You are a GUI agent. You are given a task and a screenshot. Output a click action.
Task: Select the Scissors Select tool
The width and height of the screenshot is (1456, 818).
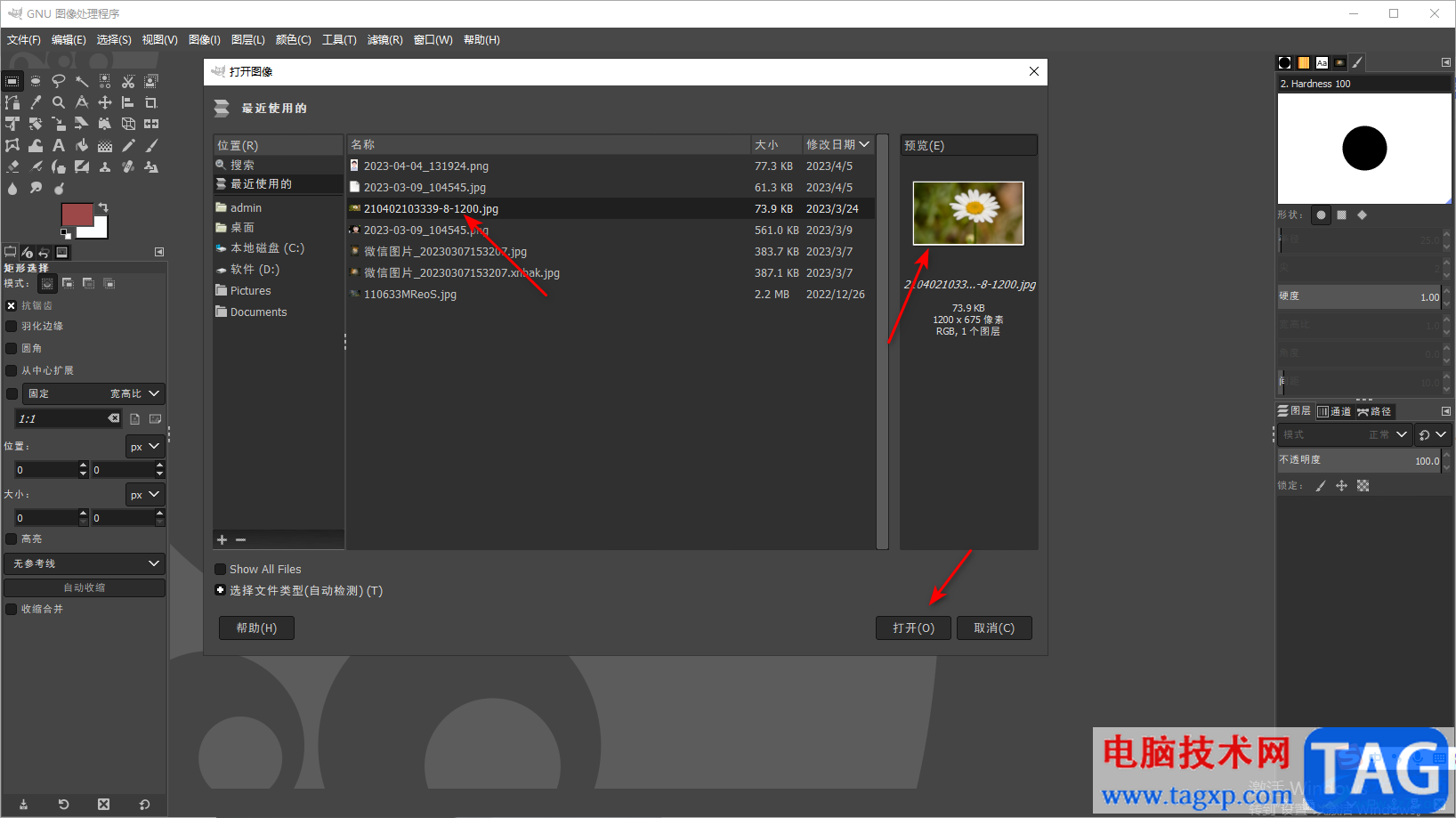pos(128,81)
